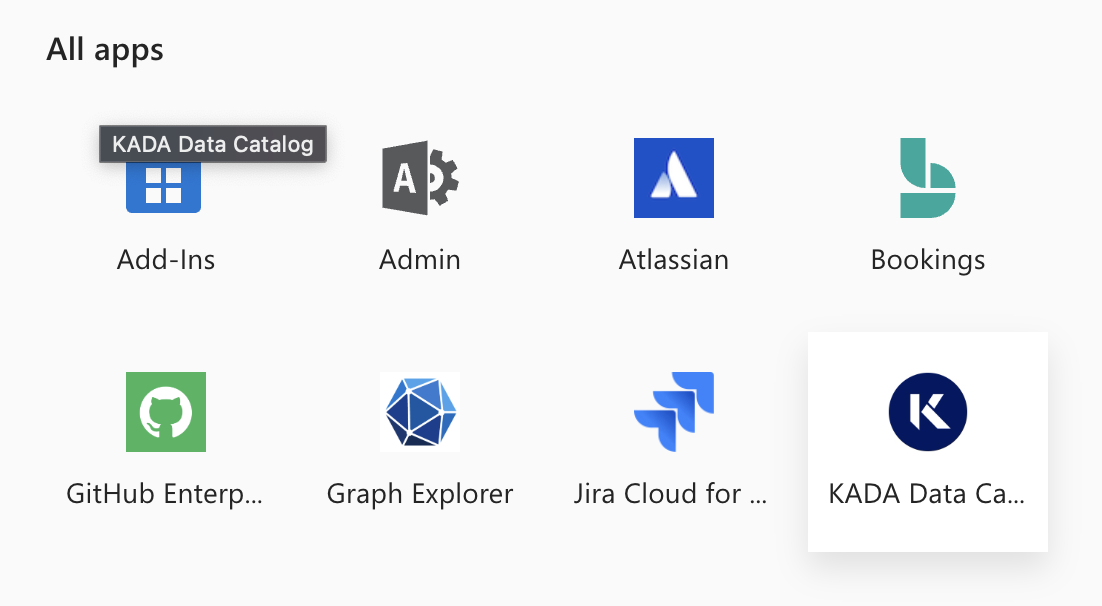Click the highlighted KADA Data Catalog tile

point(927,441)
